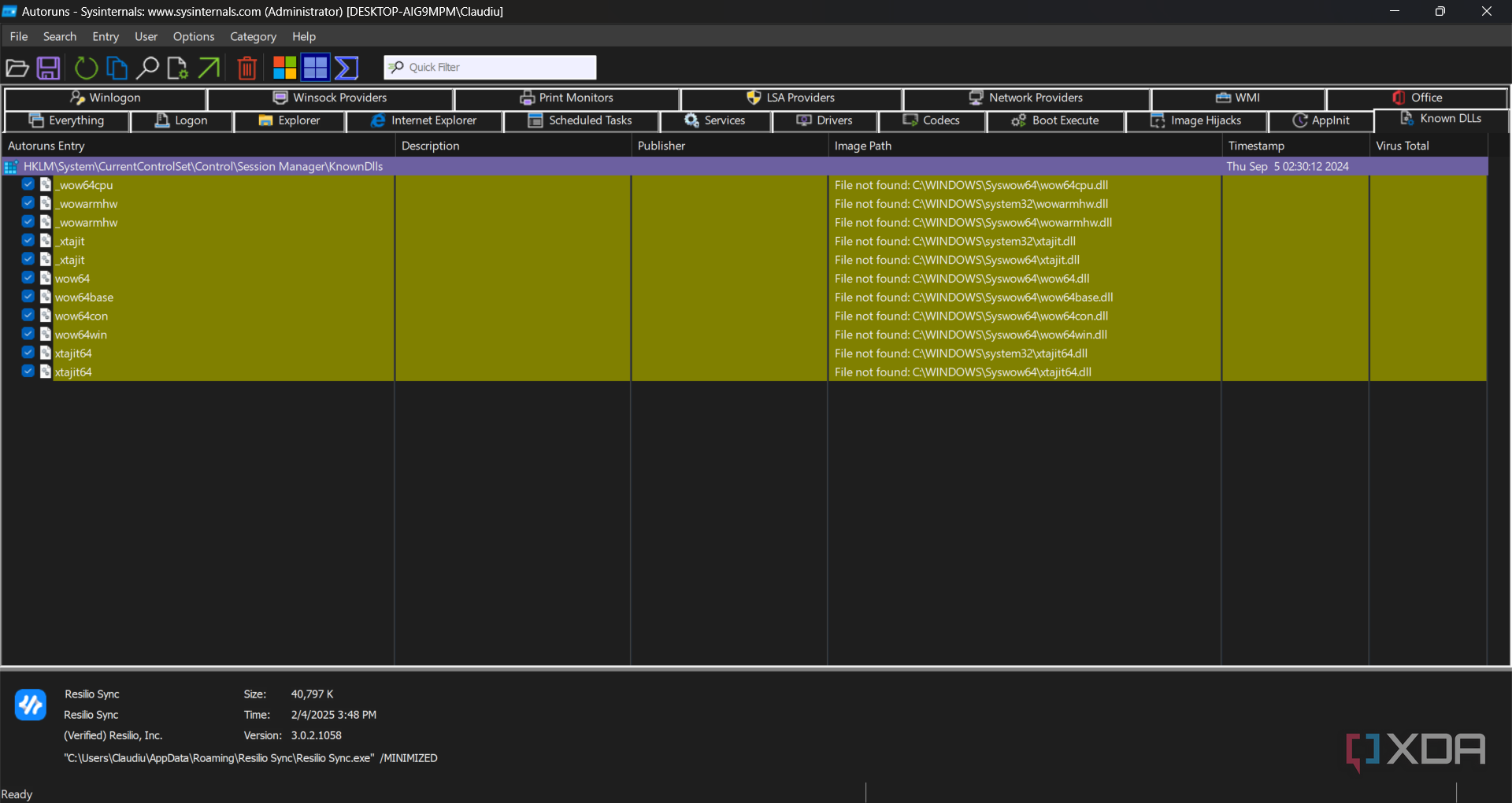
Task: Click the Open file folder icon
Action: [x=17, y=68]
